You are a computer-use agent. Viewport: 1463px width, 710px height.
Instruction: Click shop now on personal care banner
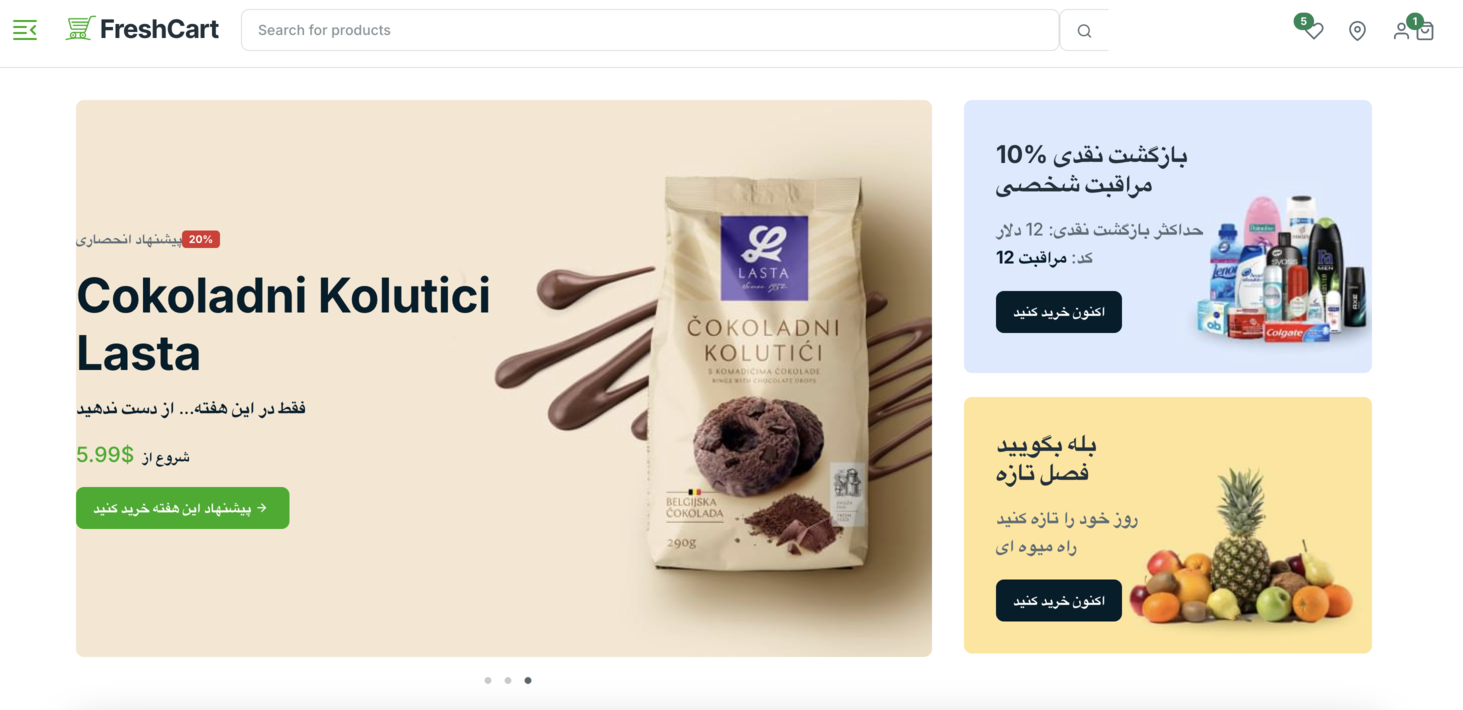1059,312
